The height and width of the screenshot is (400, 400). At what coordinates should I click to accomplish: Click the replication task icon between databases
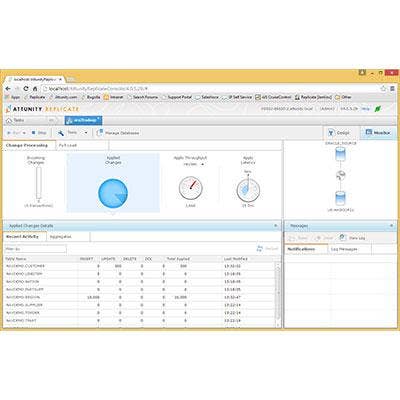pos(340,175)
